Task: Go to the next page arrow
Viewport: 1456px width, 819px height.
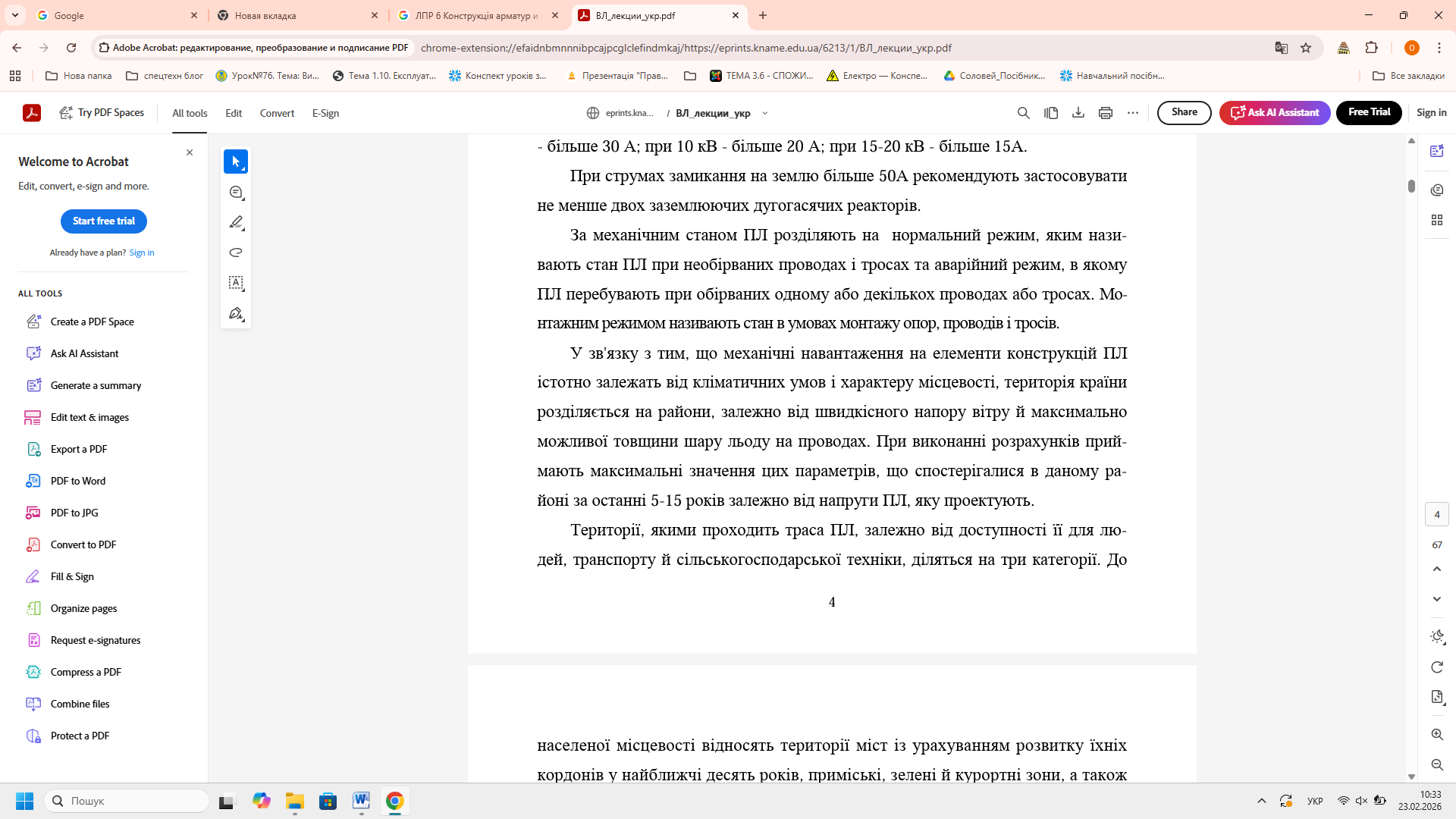Action: click(1437, 599)
